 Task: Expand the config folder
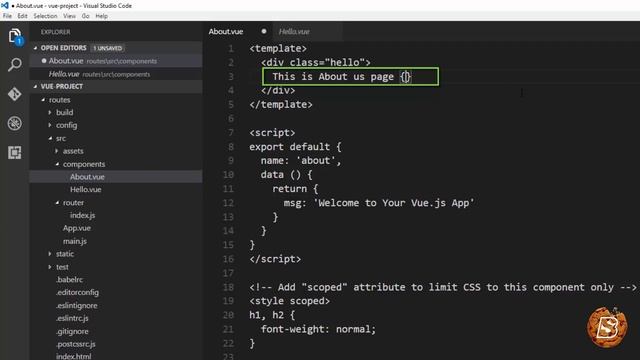[x=50, y=125]
